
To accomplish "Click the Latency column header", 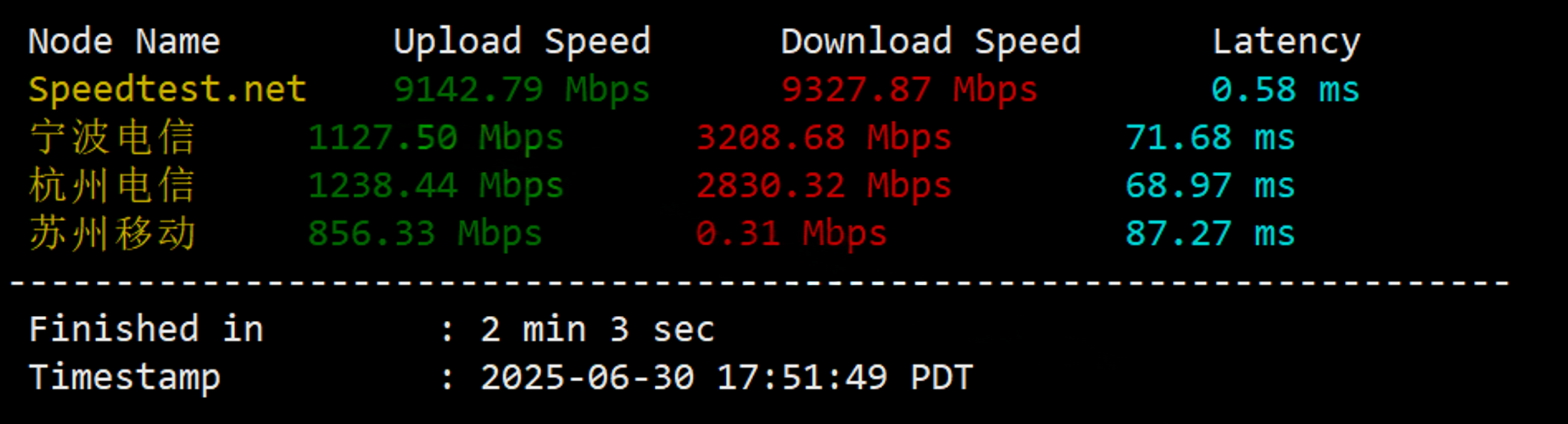I will pos(1287,42).
